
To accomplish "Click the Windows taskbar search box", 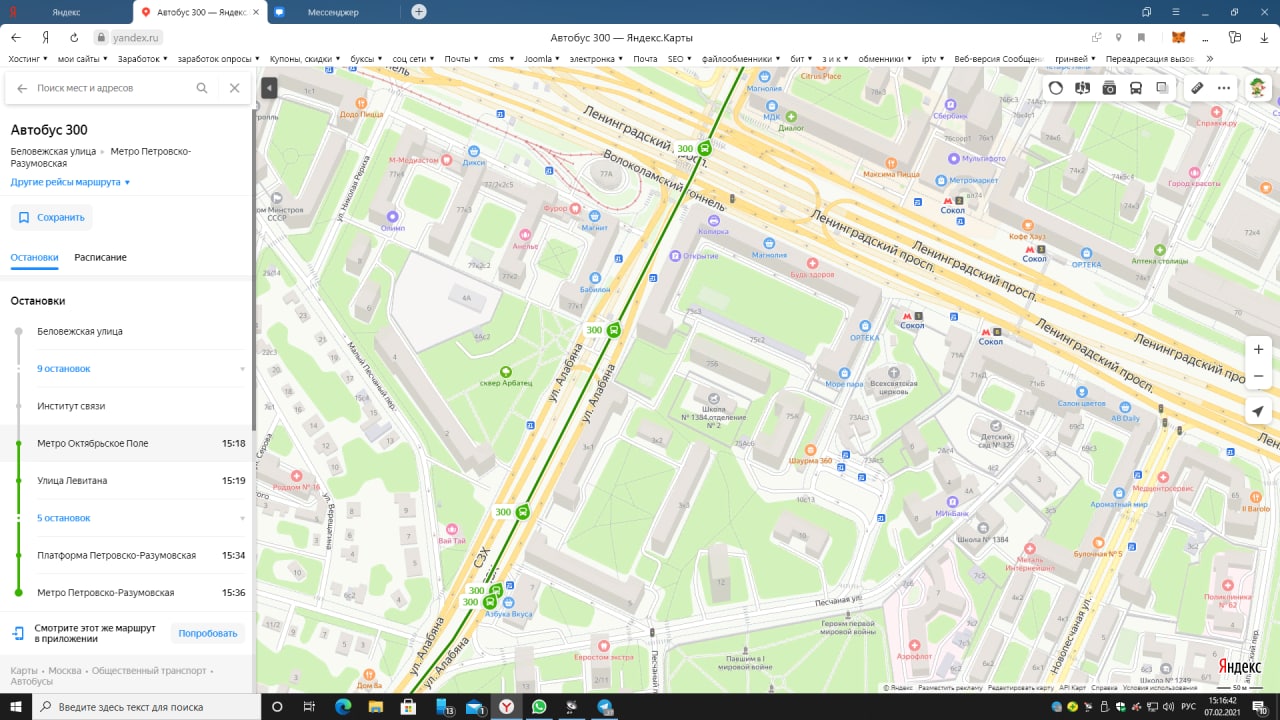I will pos(147,707).
